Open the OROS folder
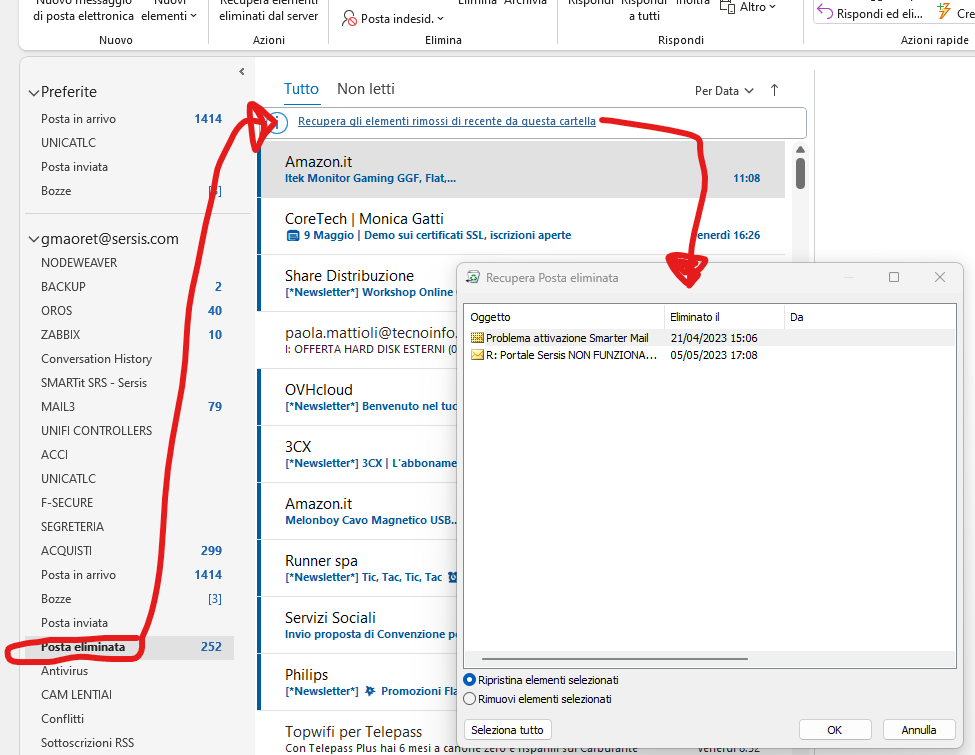This screenshot has width=975, height=755. 130,310
